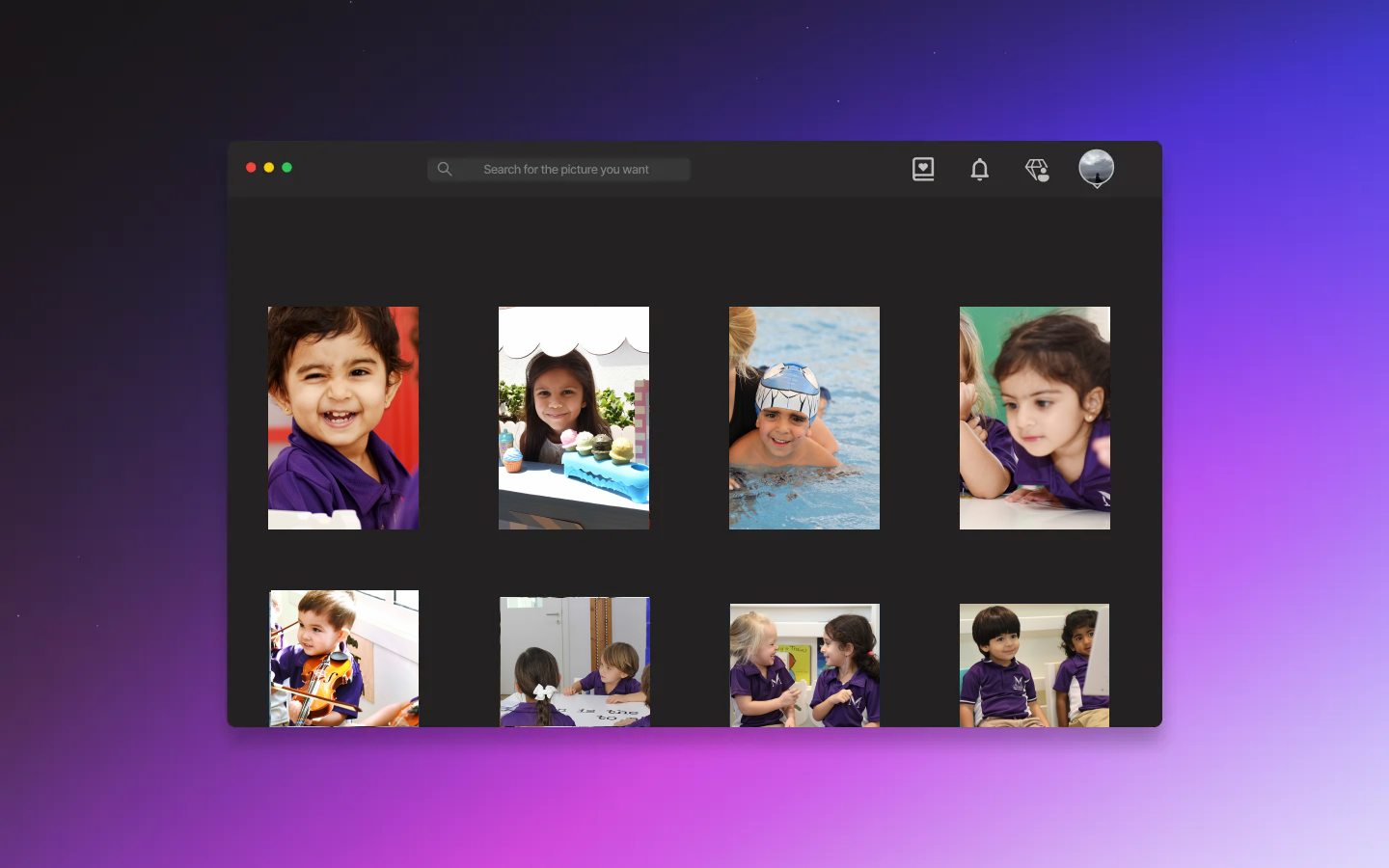
Task: Click the search magnifier icon
Action: (445, 169)
